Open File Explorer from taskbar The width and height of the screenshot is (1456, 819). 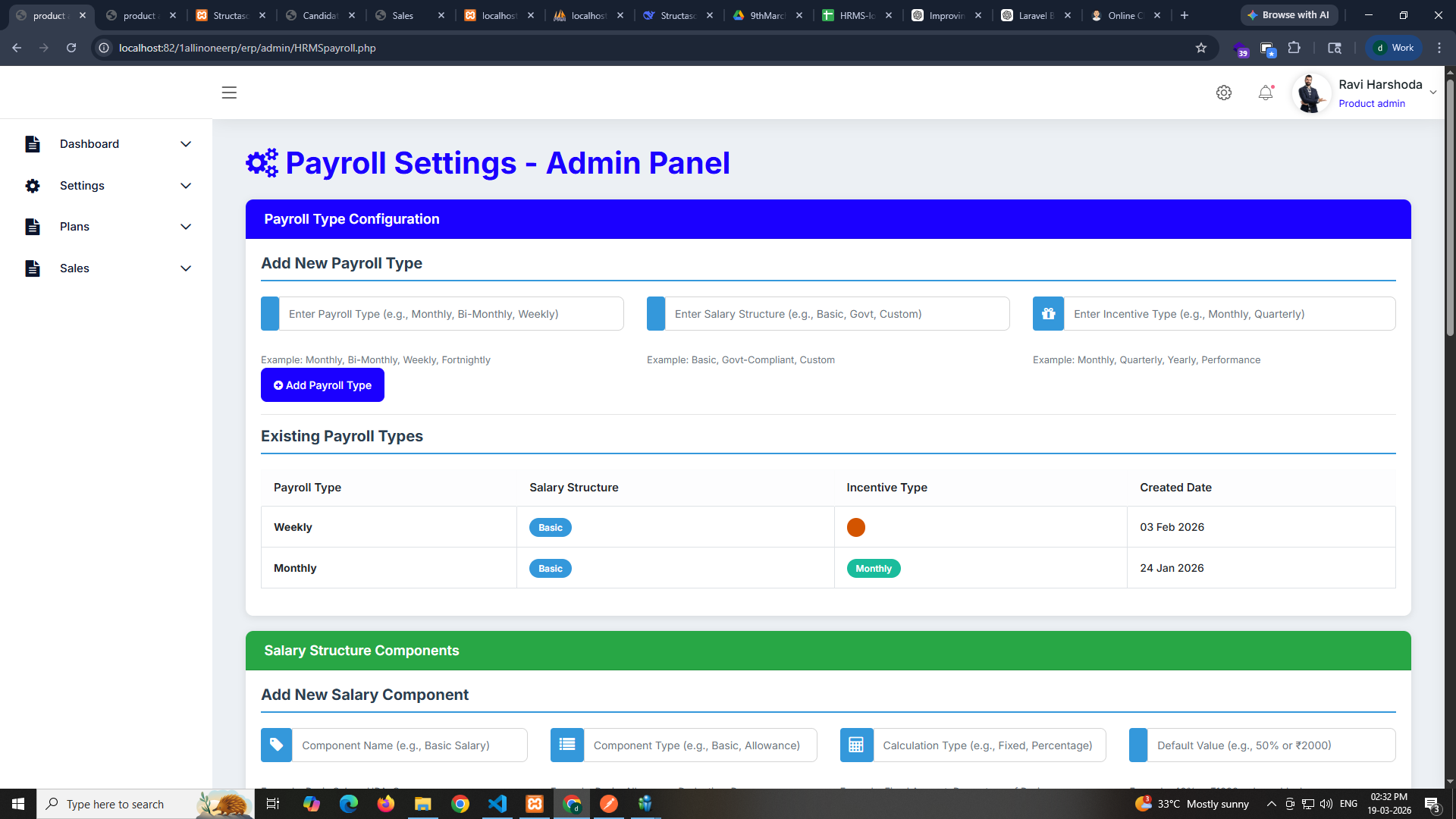pyautogui.click(x=423, y=804)
